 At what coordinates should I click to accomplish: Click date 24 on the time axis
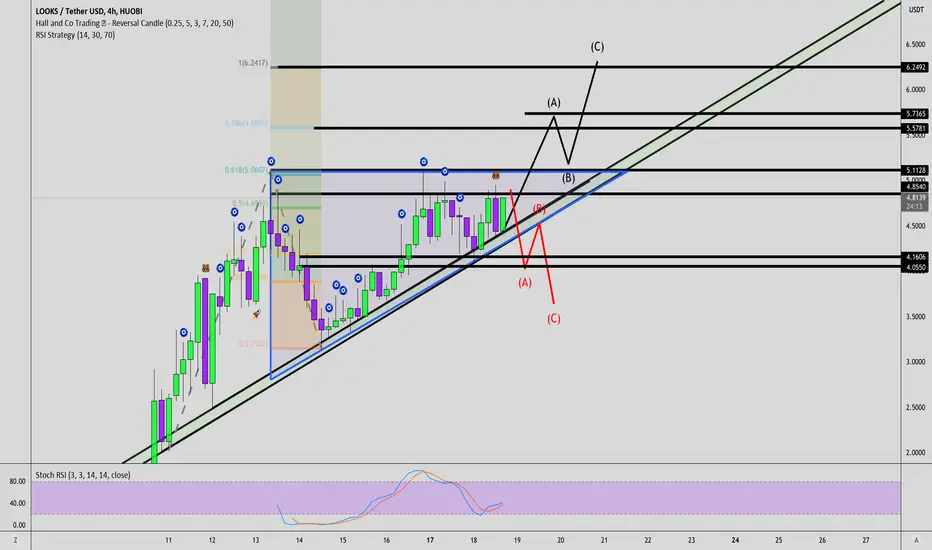(x=735, y=540)
